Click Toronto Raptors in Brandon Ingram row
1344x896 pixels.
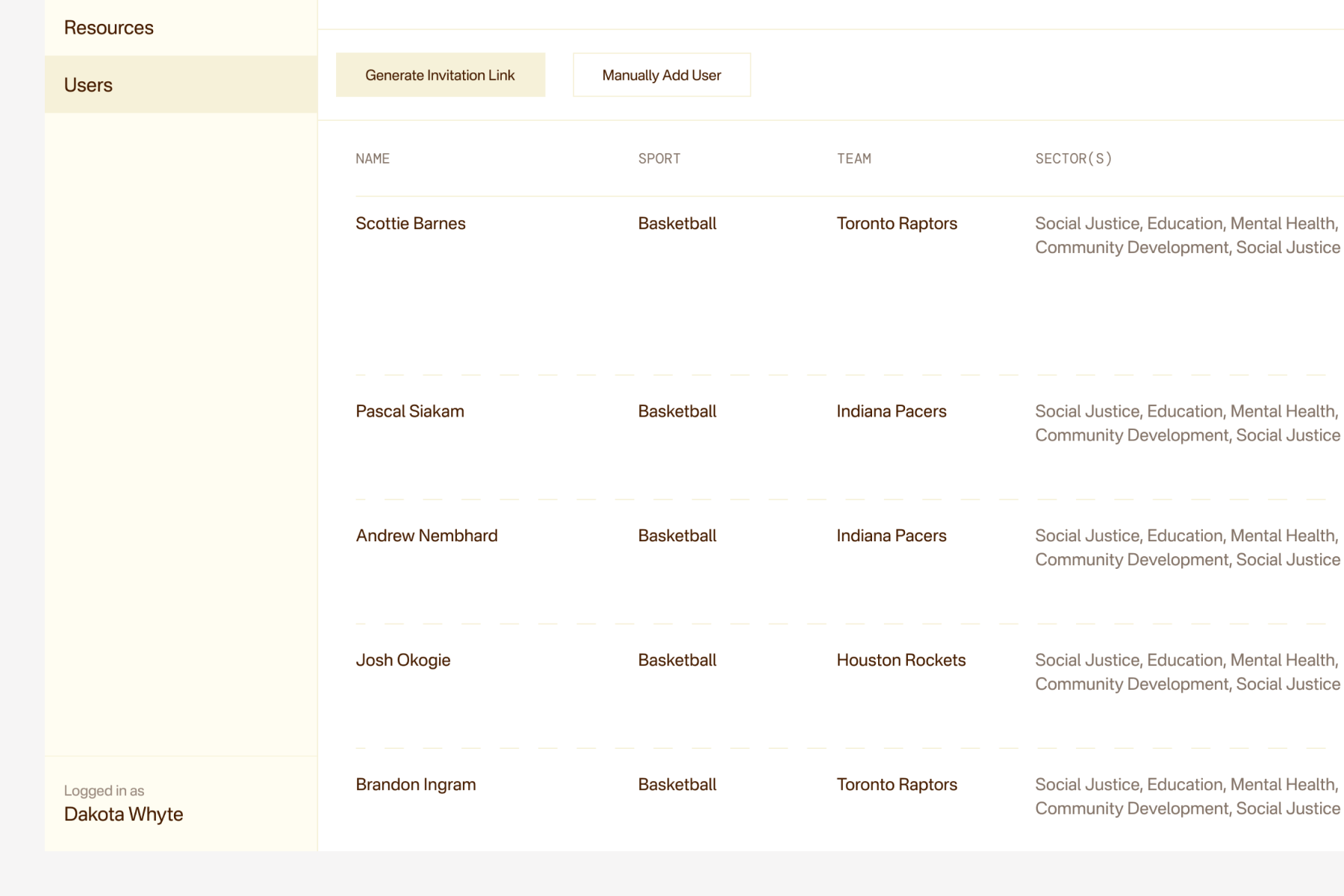(x=897, y=785)
